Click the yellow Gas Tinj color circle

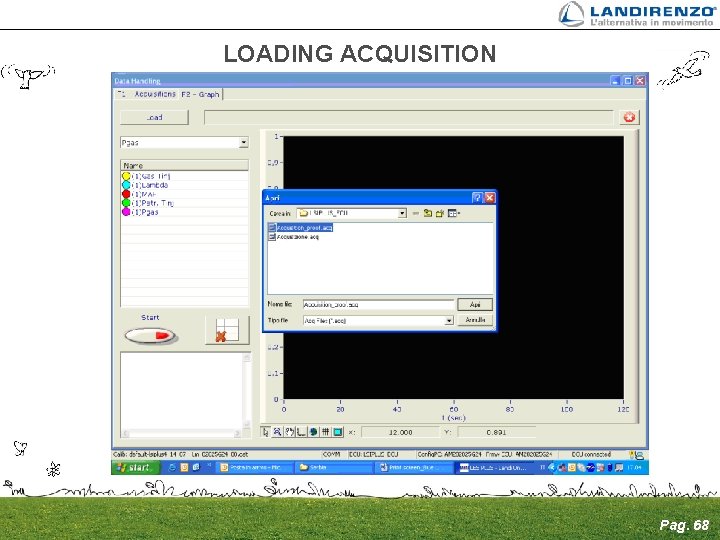tap(126, 176)
